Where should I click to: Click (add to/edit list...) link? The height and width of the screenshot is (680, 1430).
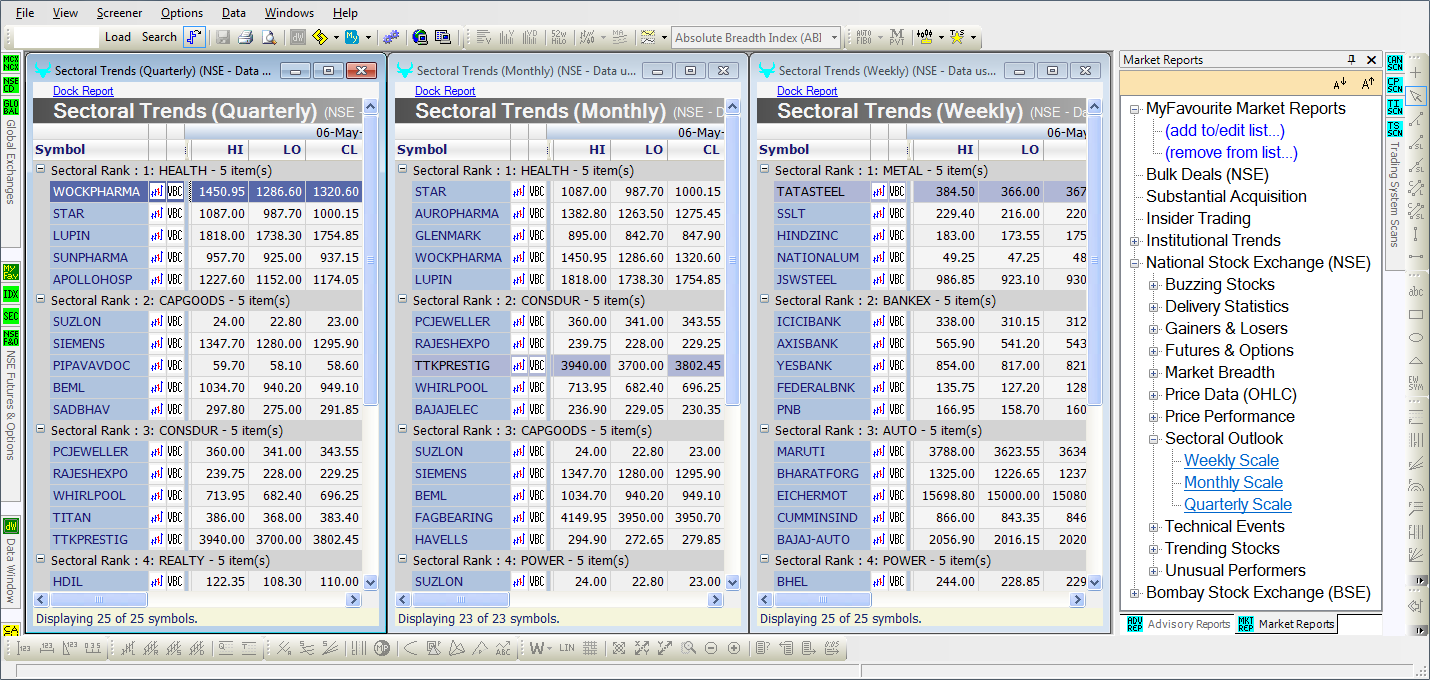point(1224,131)
